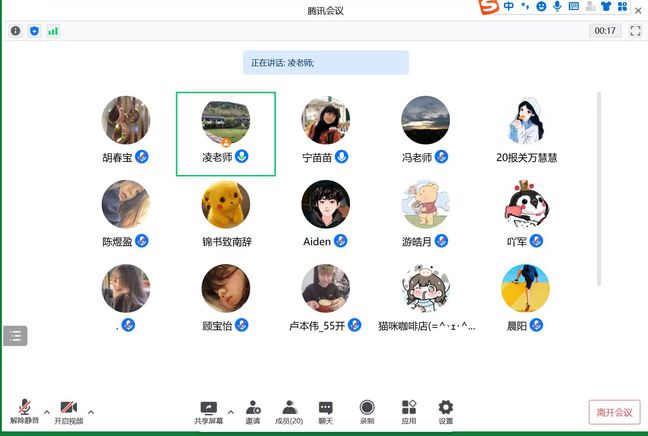Open Members (成员(20)) list
Image resolution: width=648 pixels, height=436 pixels.
click(289, 411)
